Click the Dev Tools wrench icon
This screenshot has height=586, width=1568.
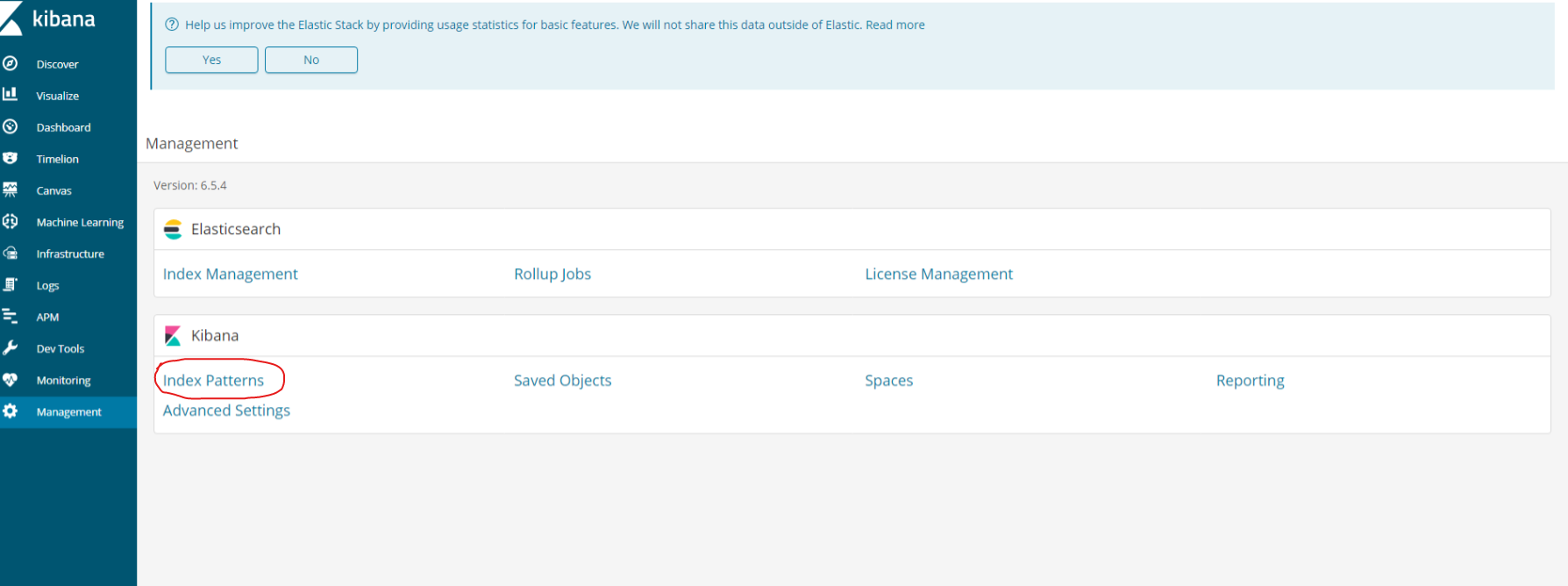coord(11,347)
